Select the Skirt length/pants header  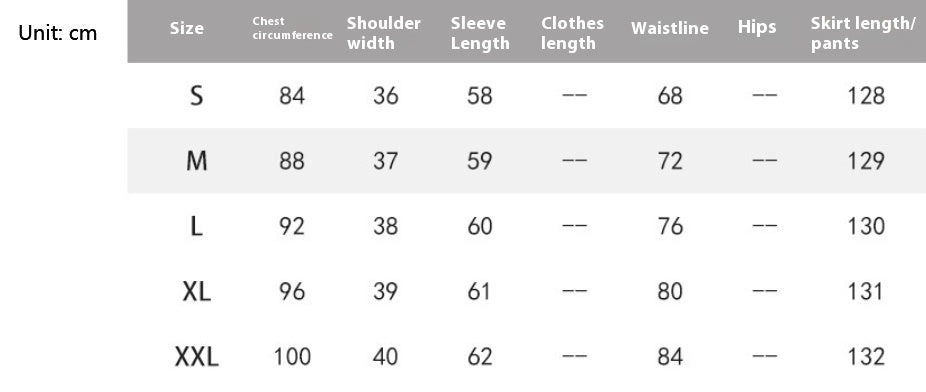[862, 32]
